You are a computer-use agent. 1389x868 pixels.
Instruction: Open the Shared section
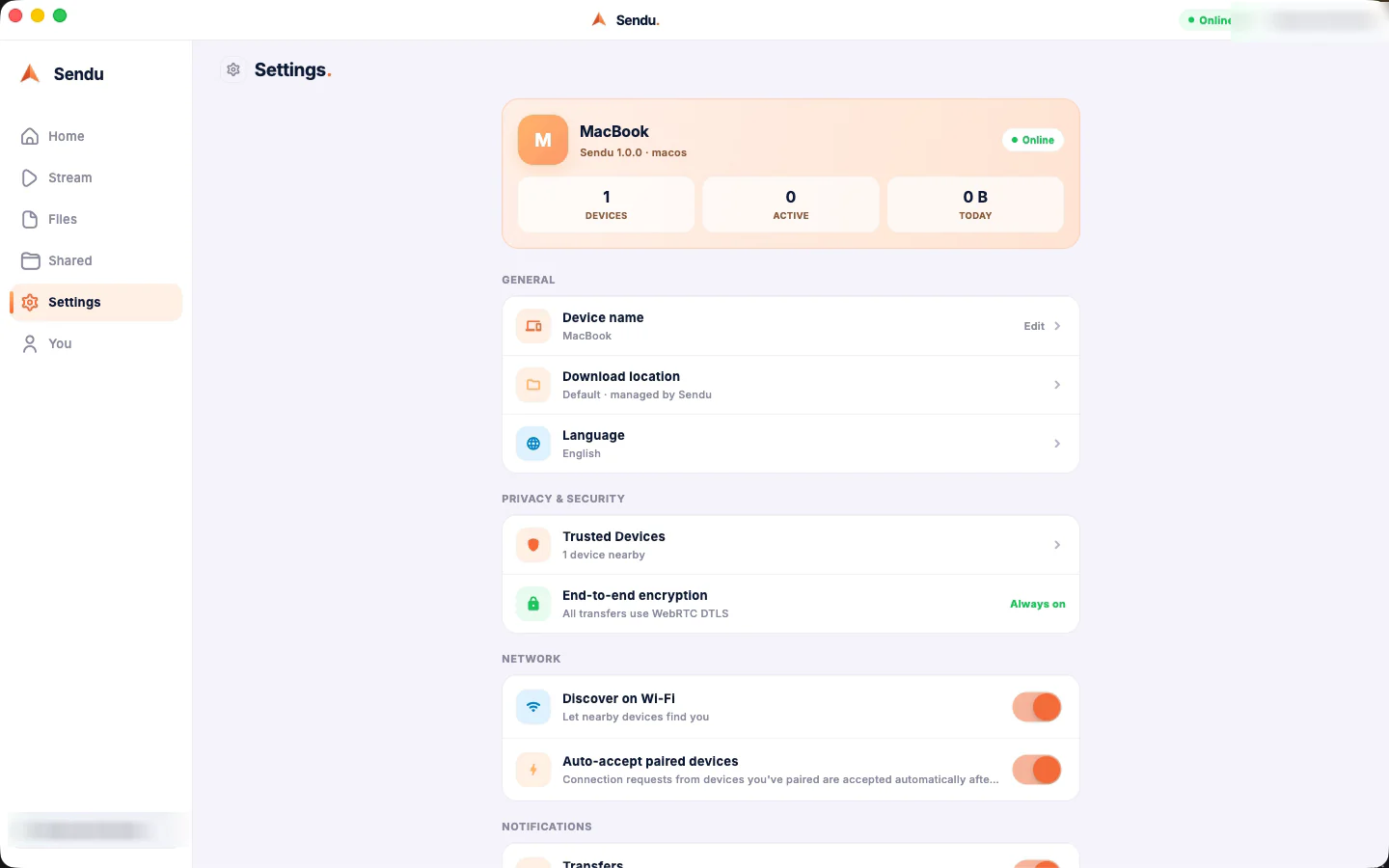pyautogui.click(x=95, y=260)
